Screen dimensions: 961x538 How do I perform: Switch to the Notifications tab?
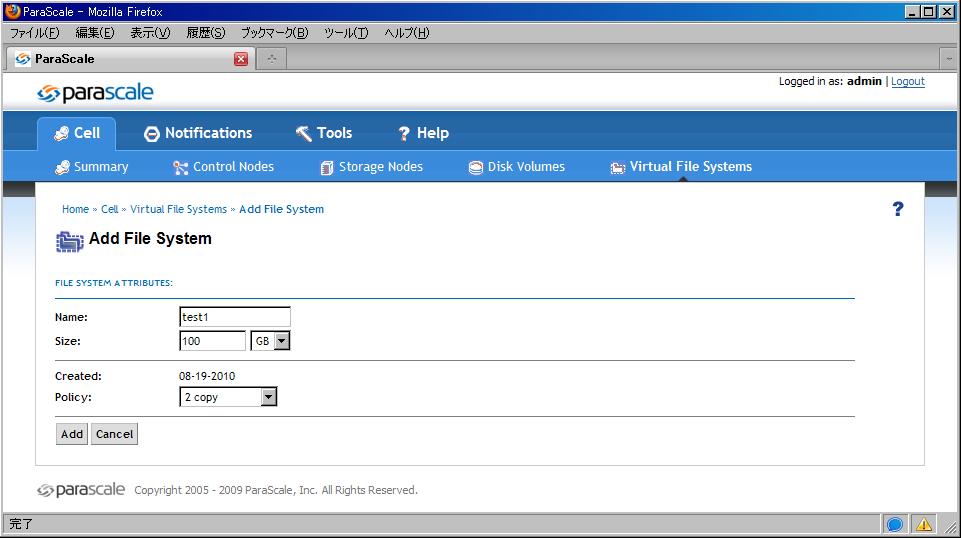[198, 133]
